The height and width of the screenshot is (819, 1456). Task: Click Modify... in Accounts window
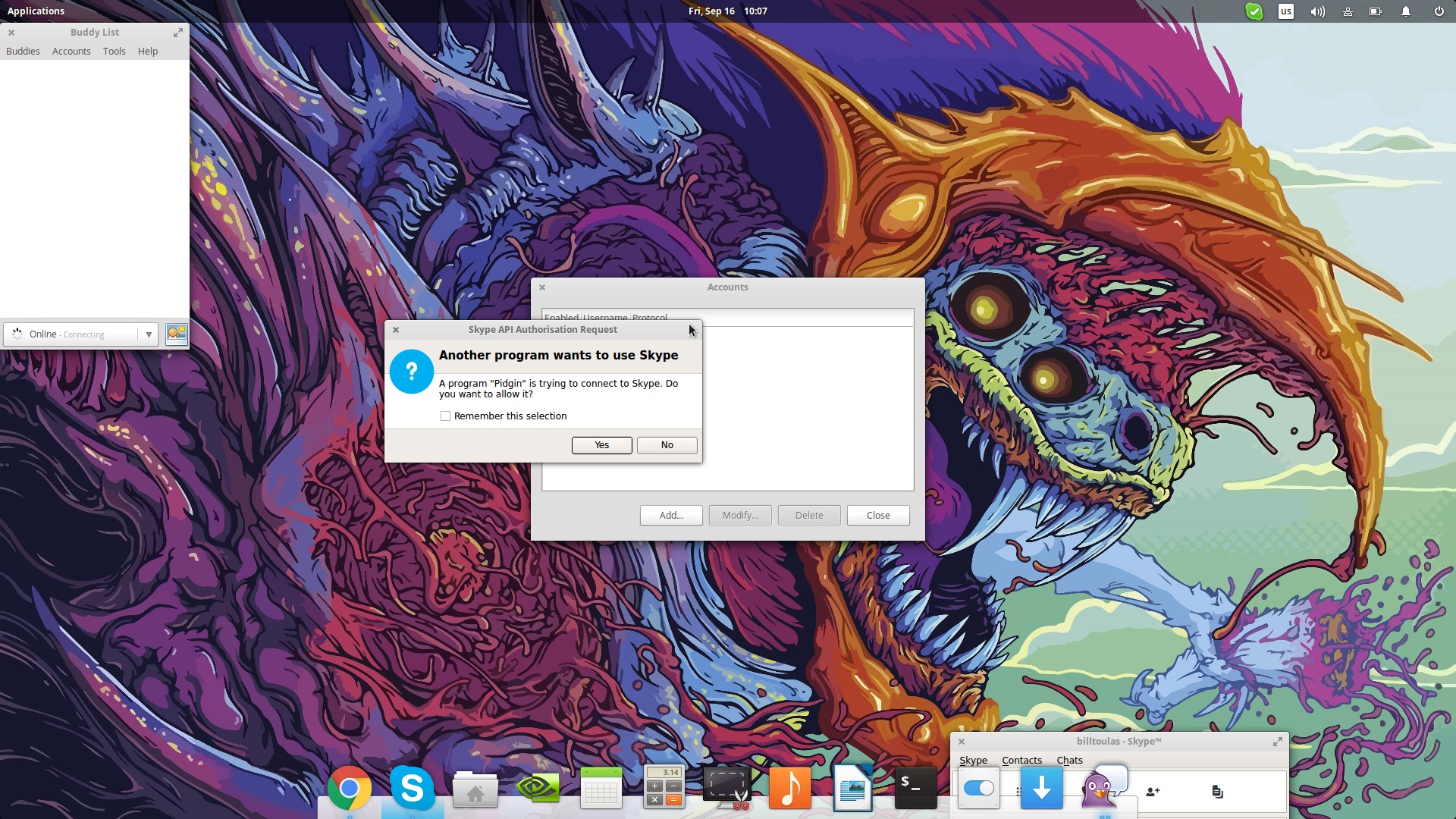click(740, 516)
